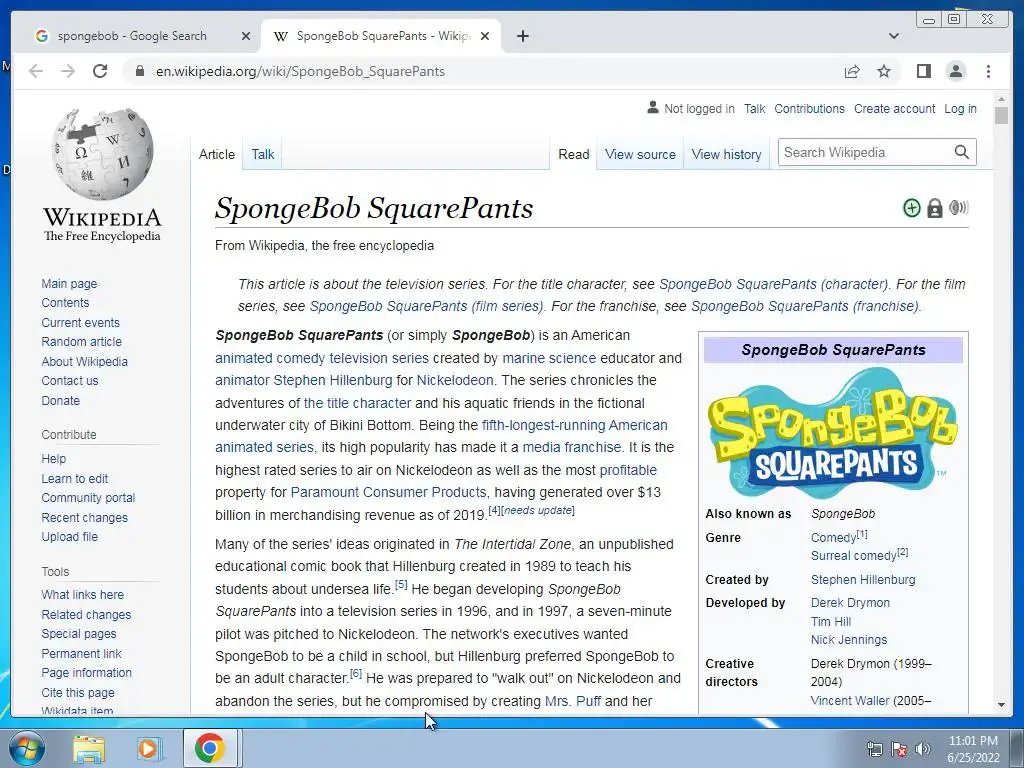1024x768 pixels.
Task: Click the SpongeBob SquarePants logo image
Action: pos(833,432)
